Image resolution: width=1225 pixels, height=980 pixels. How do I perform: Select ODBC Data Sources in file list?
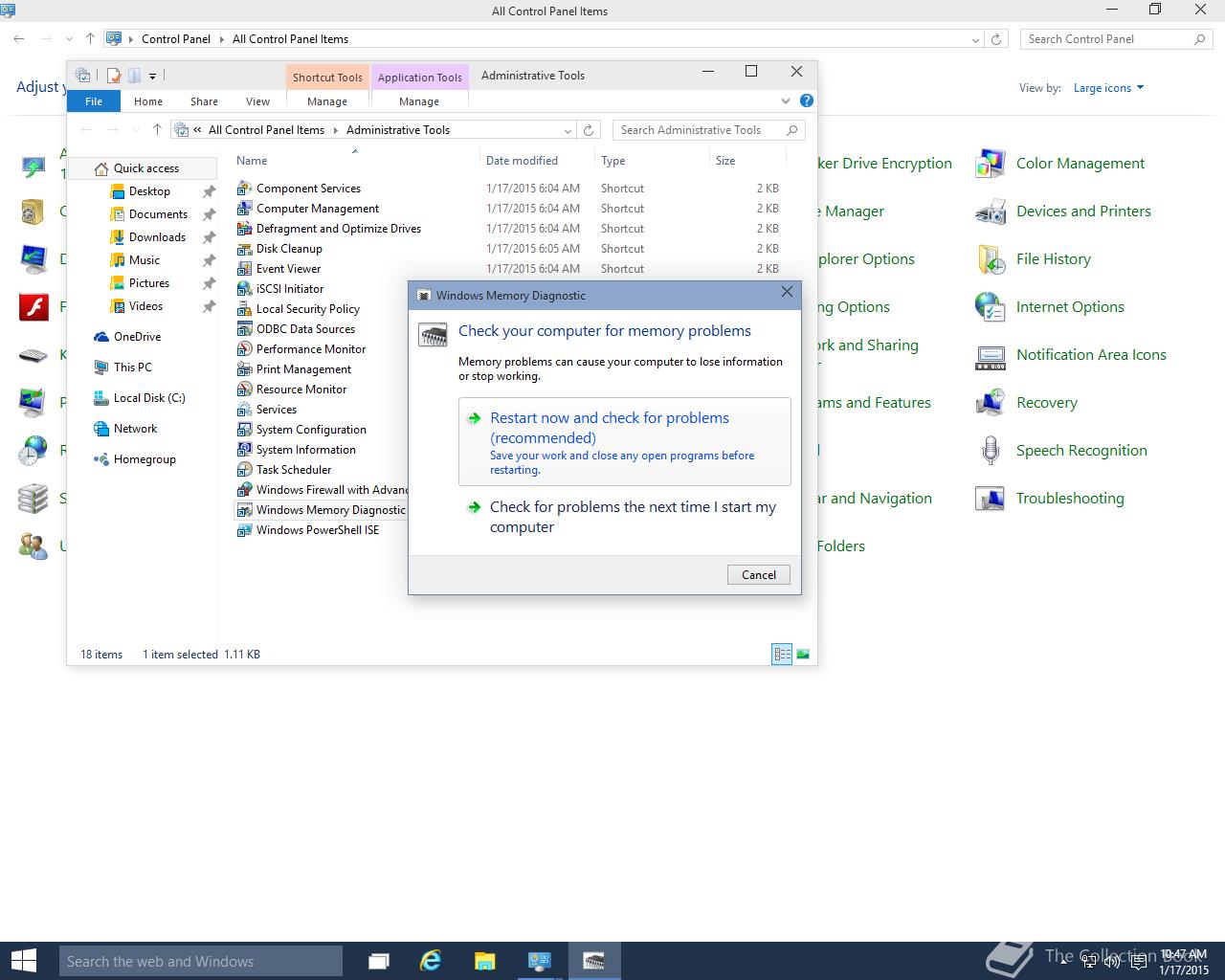[305, 329]
